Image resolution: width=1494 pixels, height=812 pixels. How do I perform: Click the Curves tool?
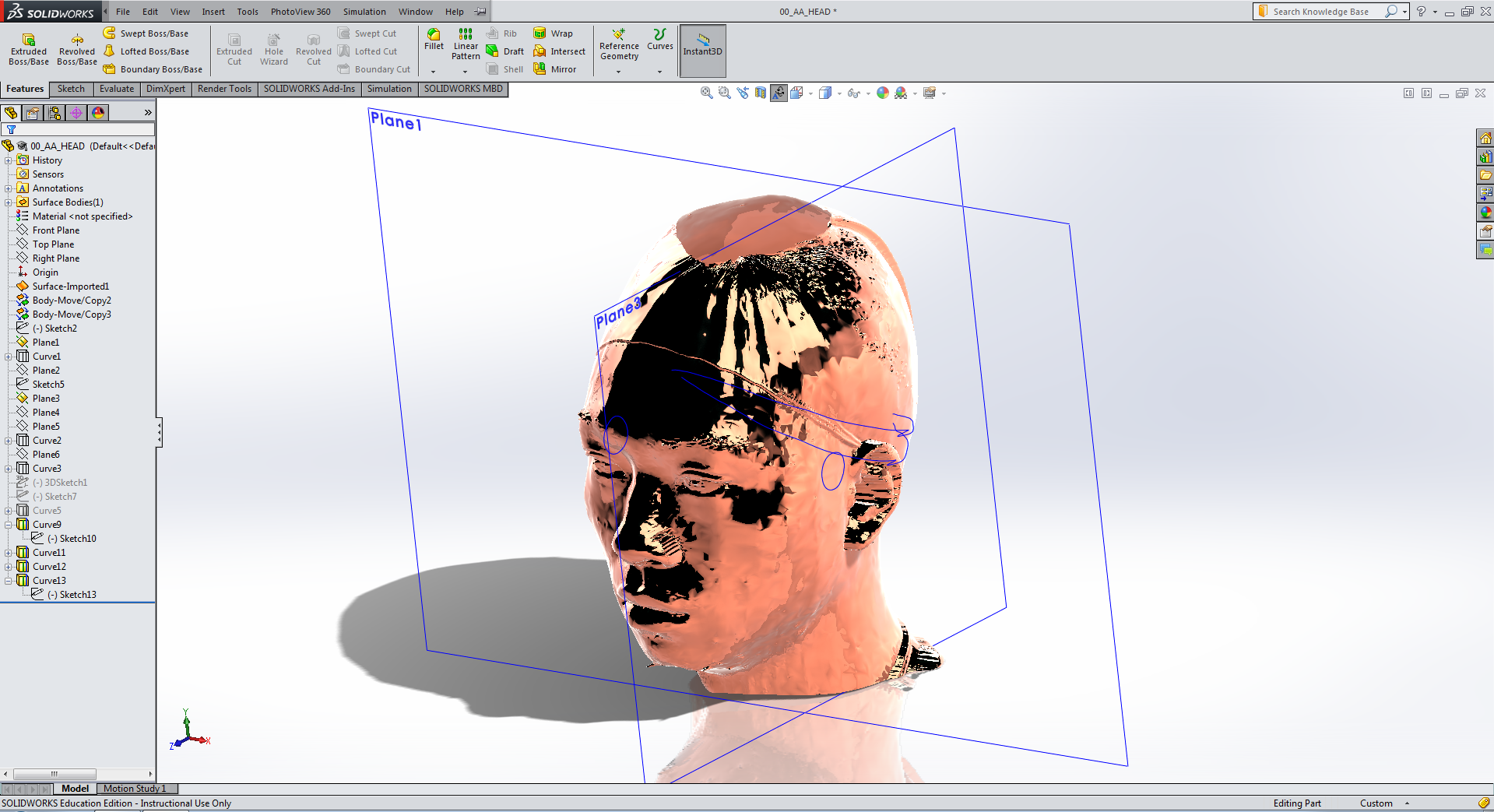coord(660,40)
